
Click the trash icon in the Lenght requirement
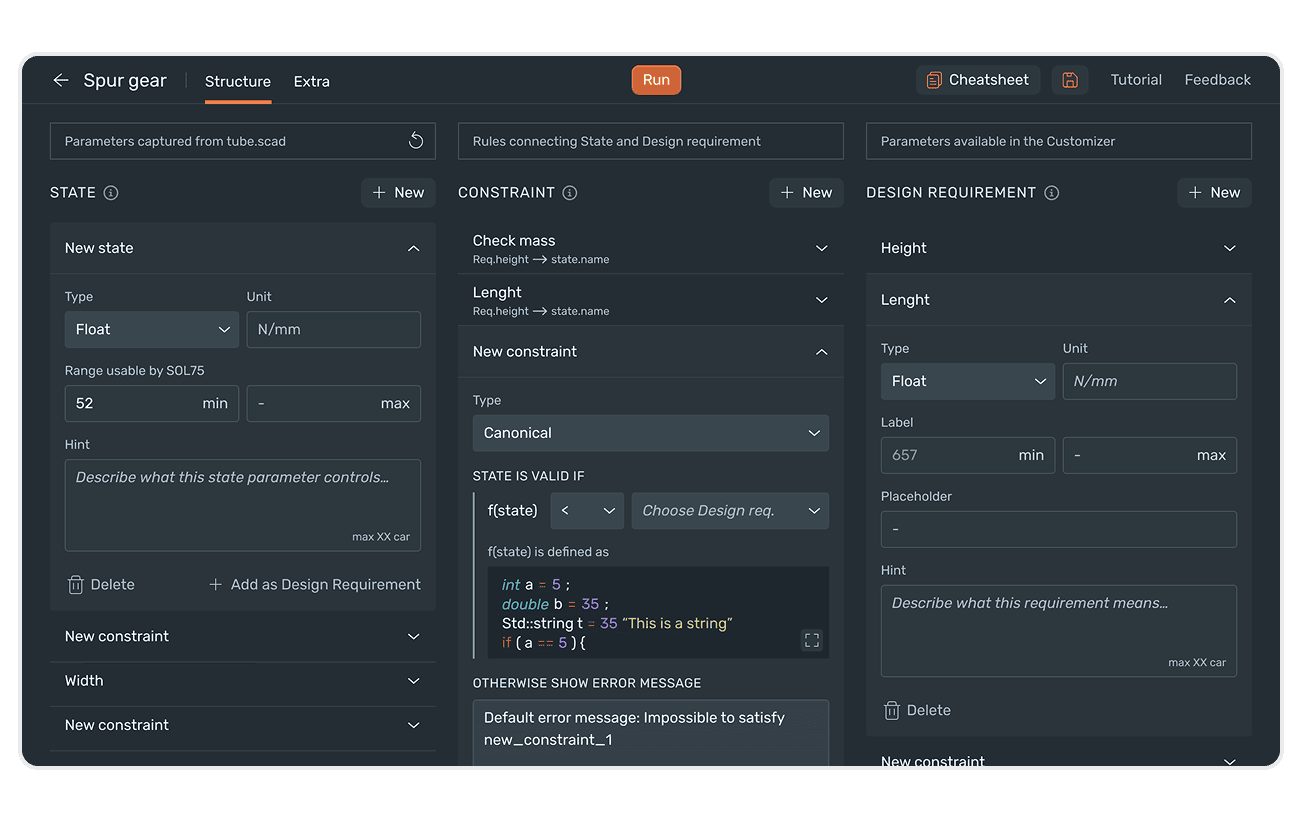pyautogui.click(x=892, y=711)
